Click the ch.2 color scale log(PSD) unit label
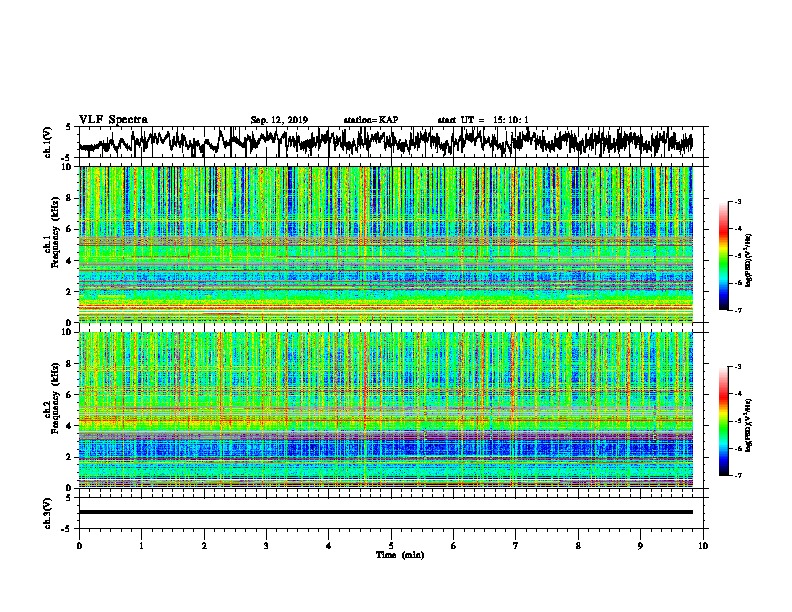 (749, 425)
